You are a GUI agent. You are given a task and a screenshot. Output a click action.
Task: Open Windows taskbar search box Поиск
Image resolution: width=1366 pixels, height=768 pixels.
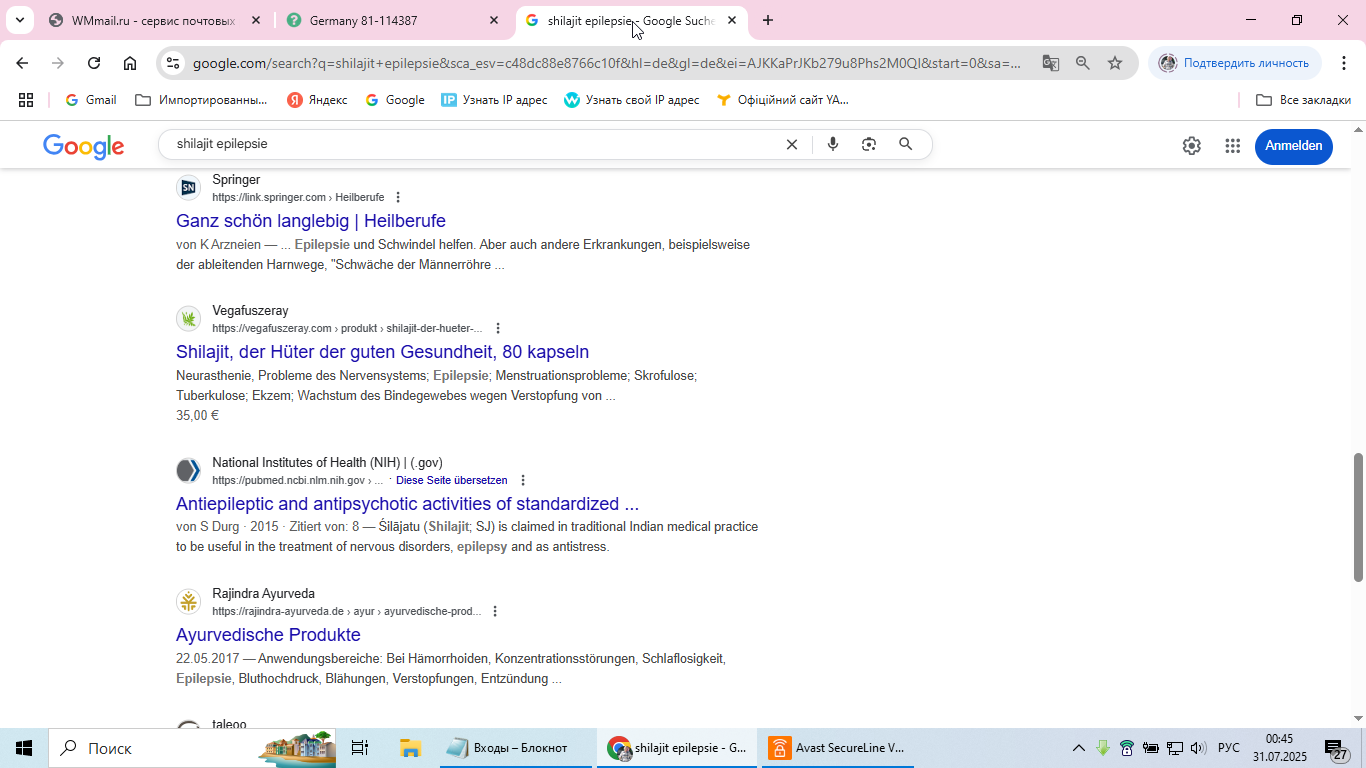tap(192, 748)
